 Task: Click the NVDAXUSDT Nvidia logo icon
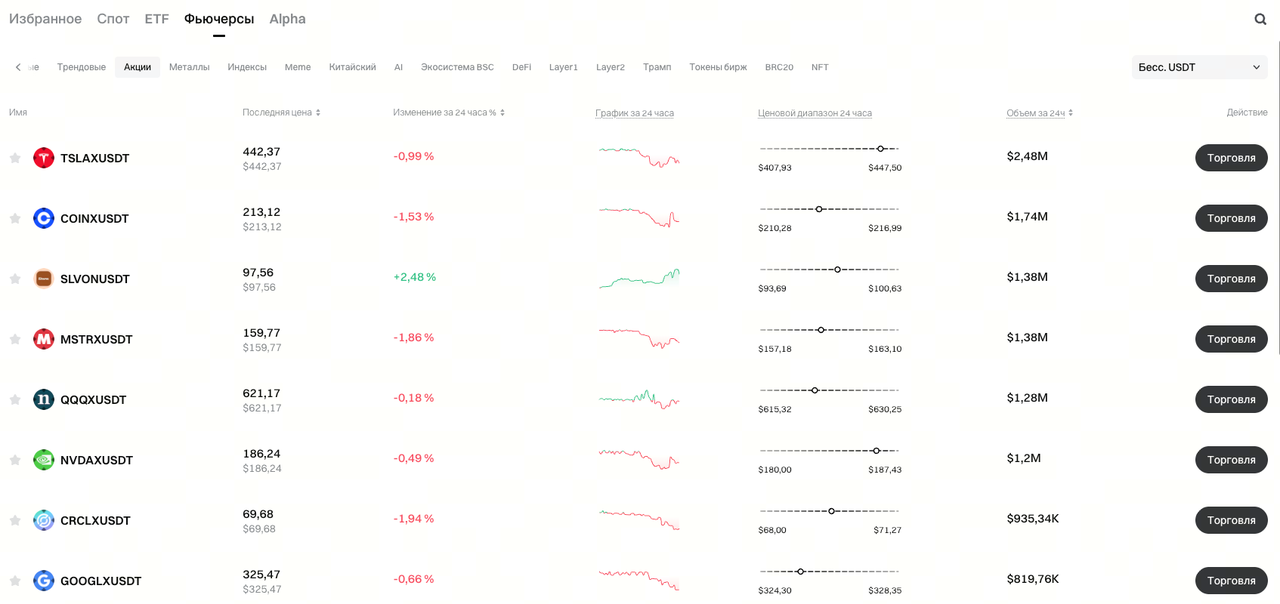pyautogui.click(x=43, y=460)
